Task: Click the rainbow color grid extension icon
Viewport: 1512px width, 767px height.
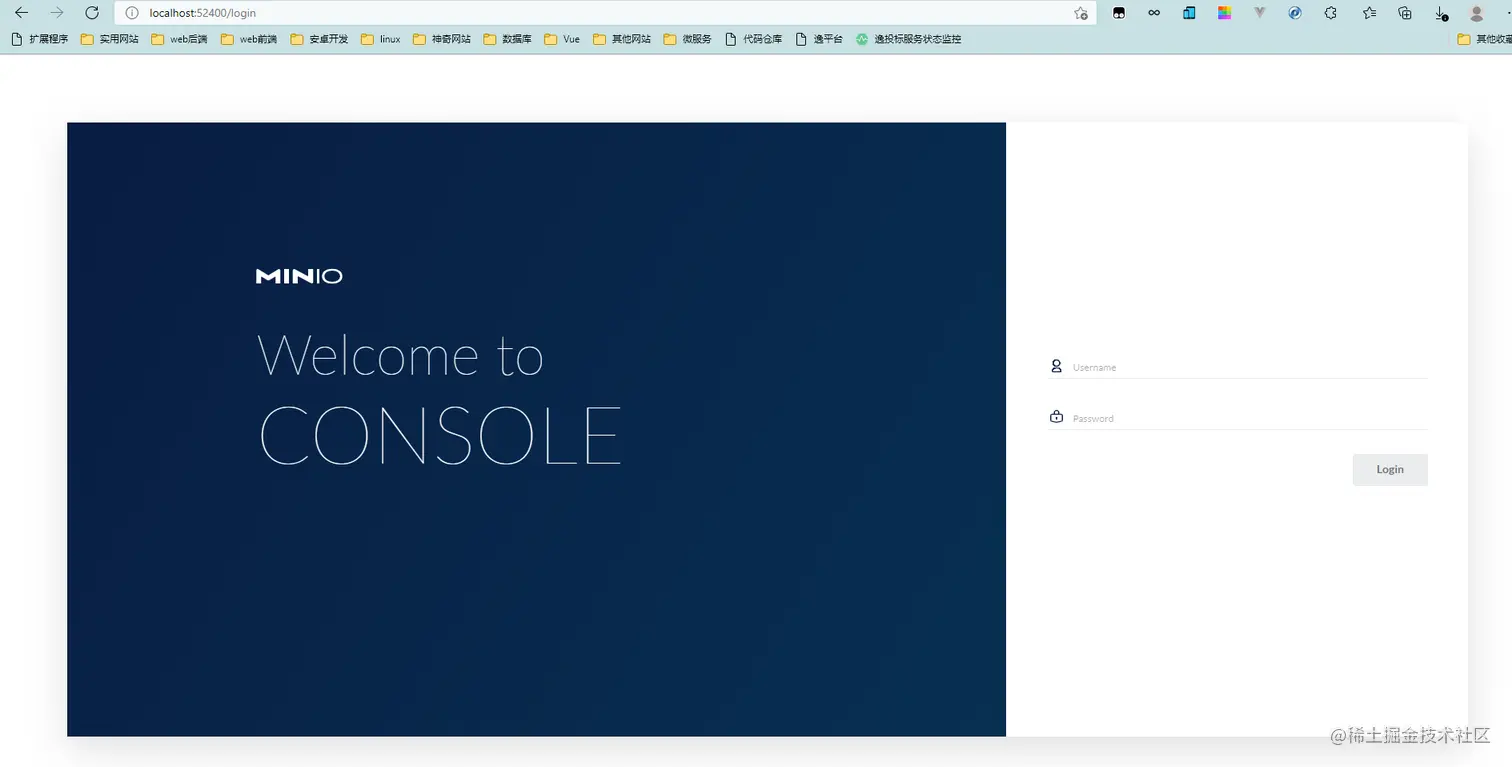Action: 1224,13
